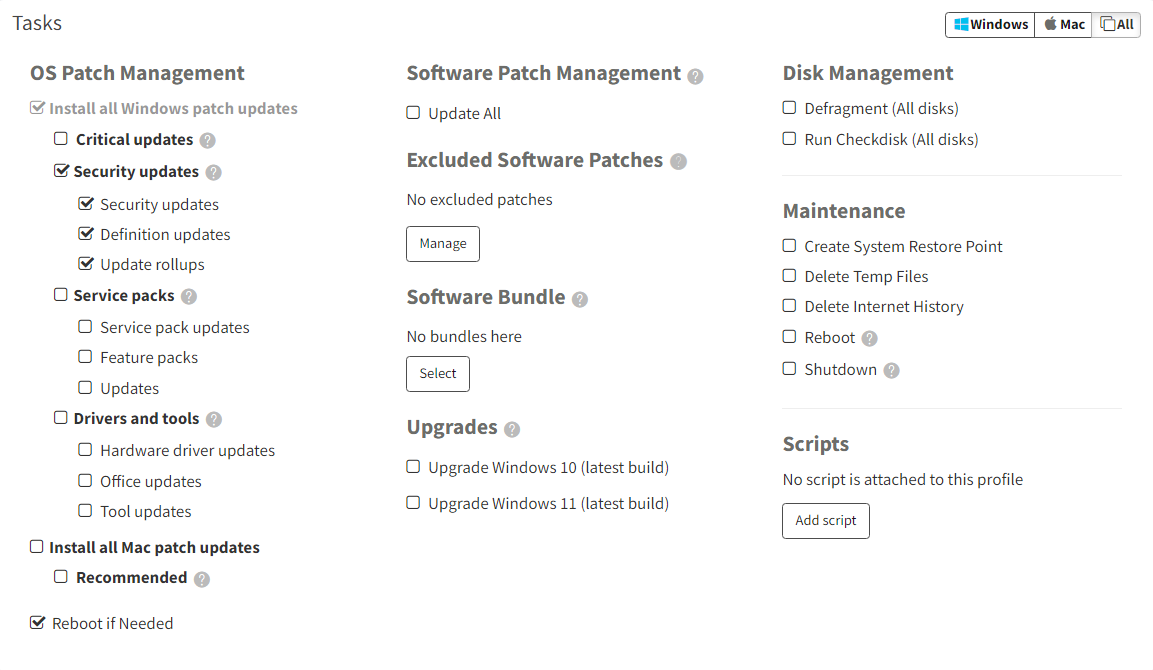The width and height of the screenshot is (1153, 670).
Task: Show help for Recommended Mac updates
Action: point(202,580)
